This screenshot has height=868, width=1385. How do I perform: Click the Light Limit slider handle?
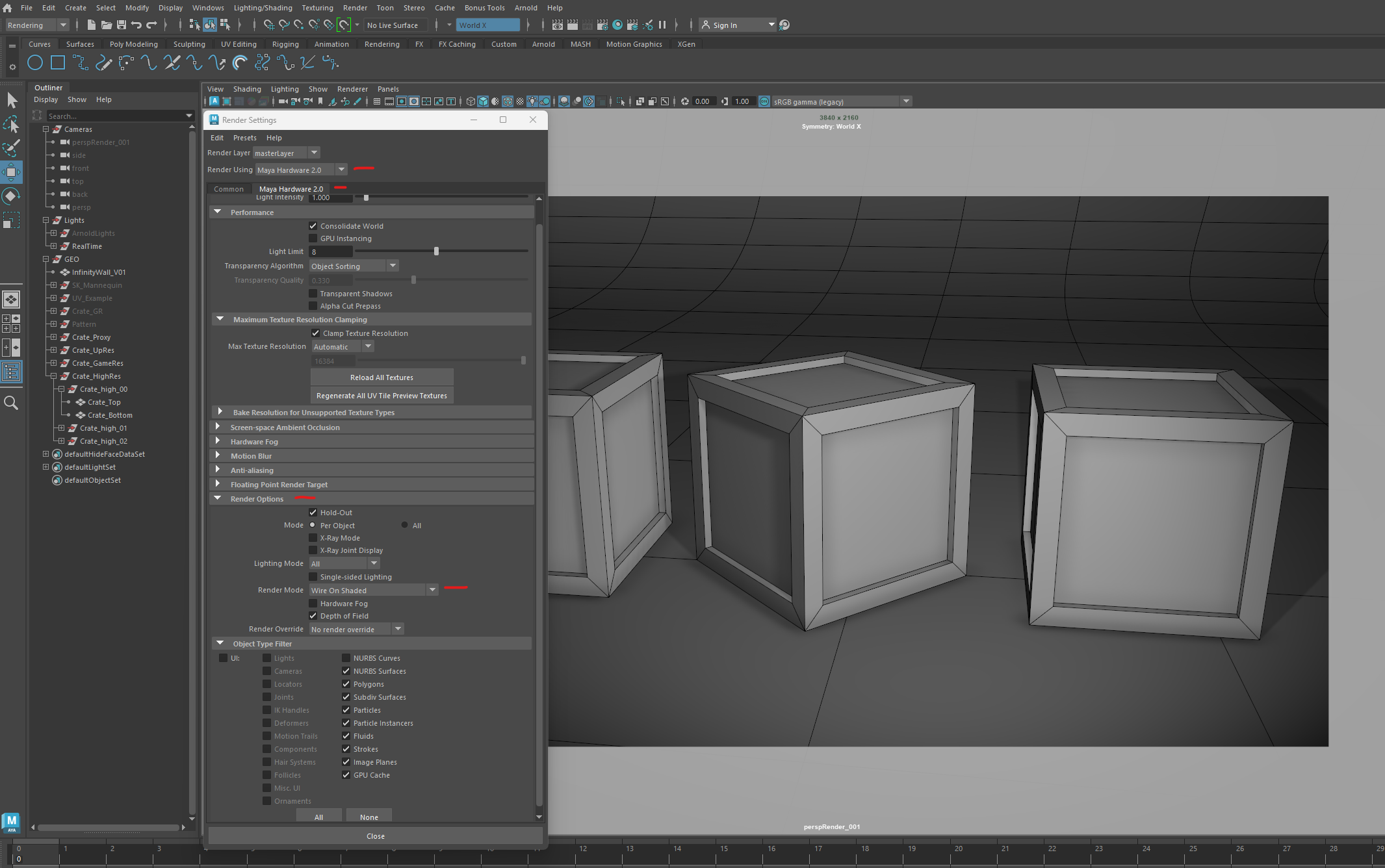(436, 251)
